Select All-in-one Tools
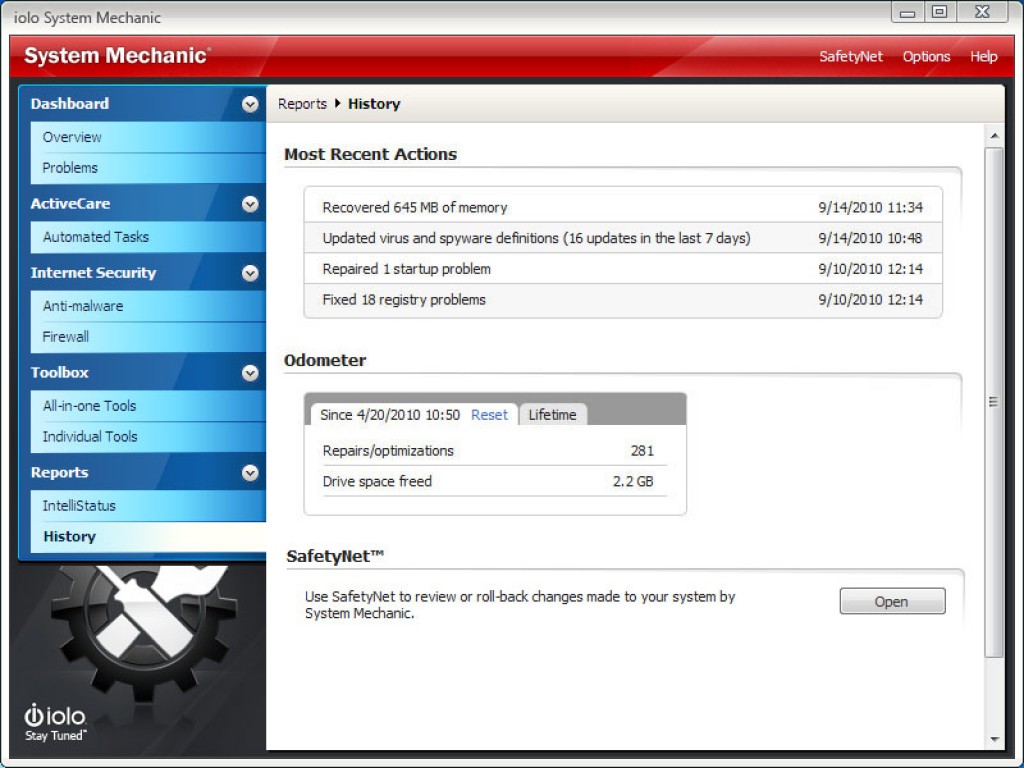The image size is (1024, 768). pos(89,406)
